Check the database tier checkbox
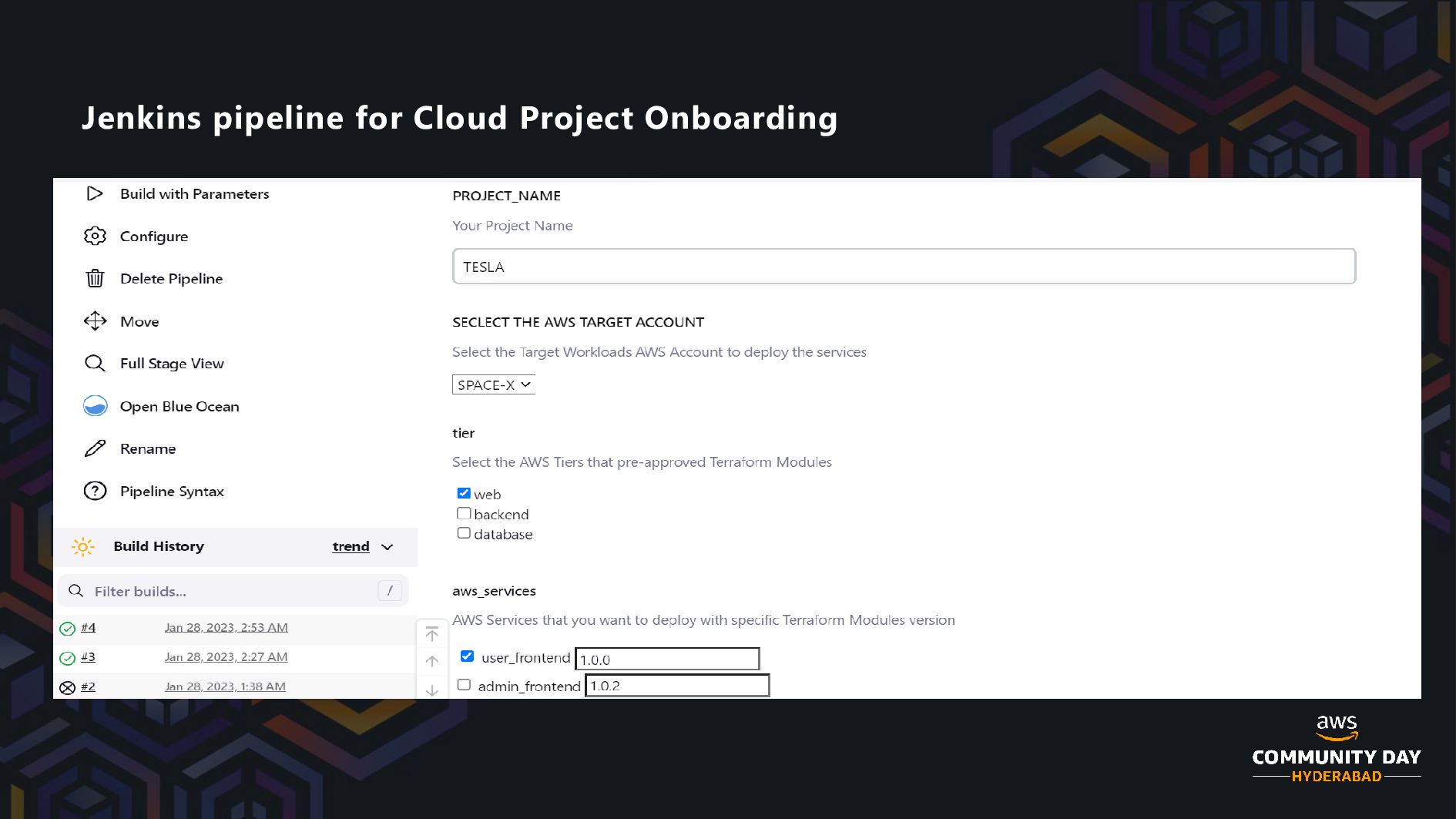 [464, 533]
